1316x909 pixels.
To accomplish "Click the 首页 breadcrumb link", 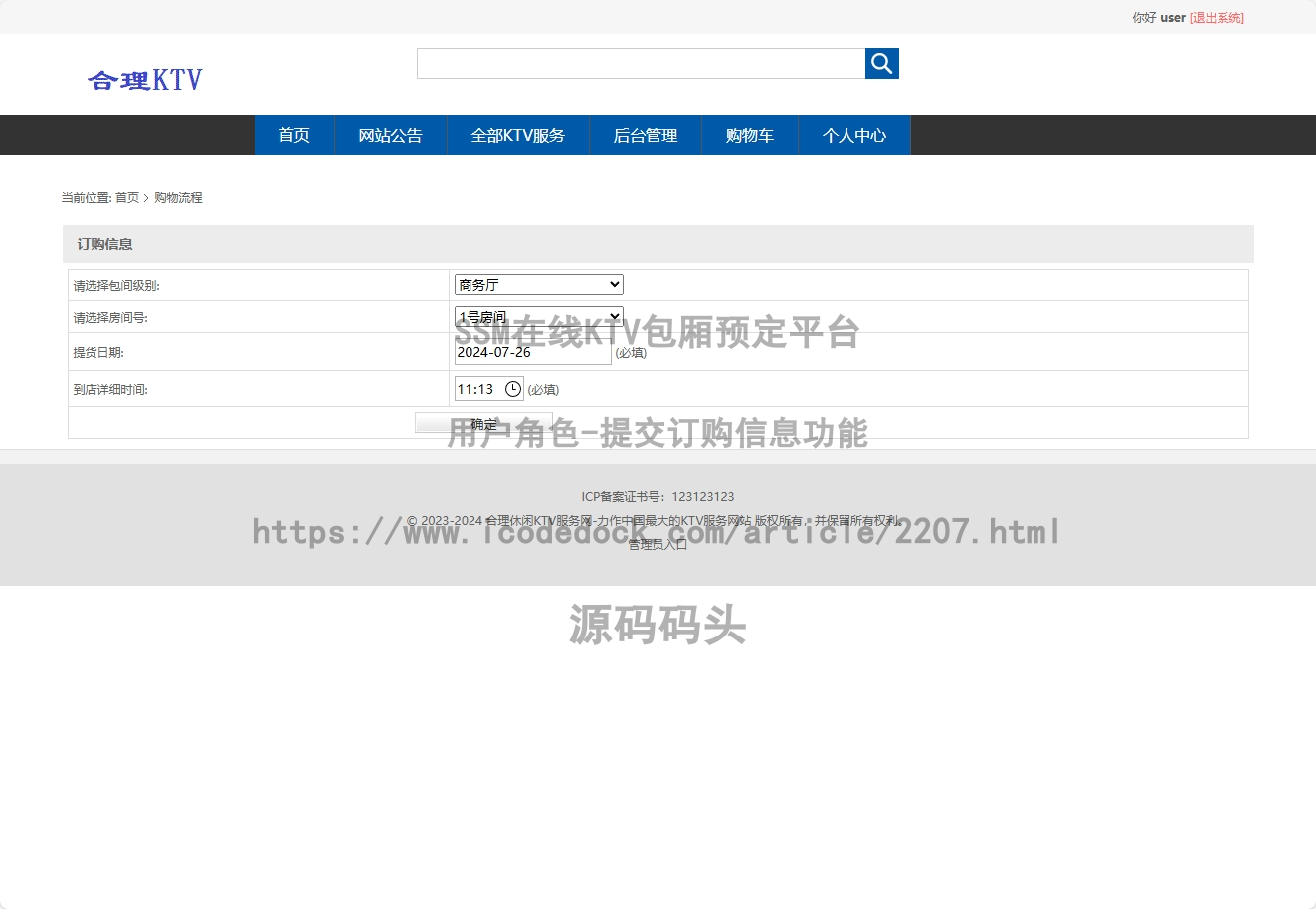I will [x=127, y=198].
